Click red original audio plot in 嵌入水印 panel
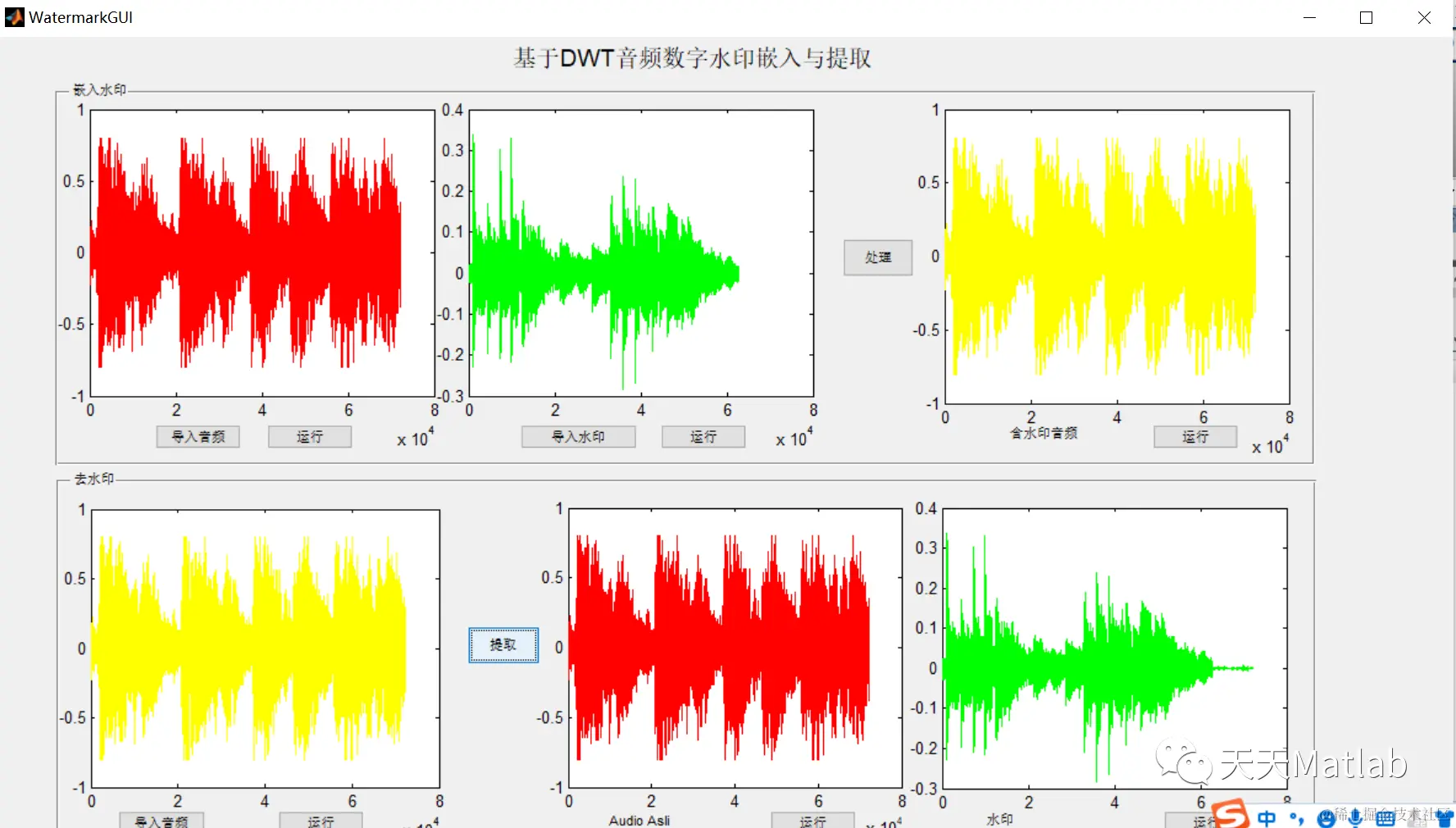The height and width of the screenshot is (828, 1456). tap(262, 253)
